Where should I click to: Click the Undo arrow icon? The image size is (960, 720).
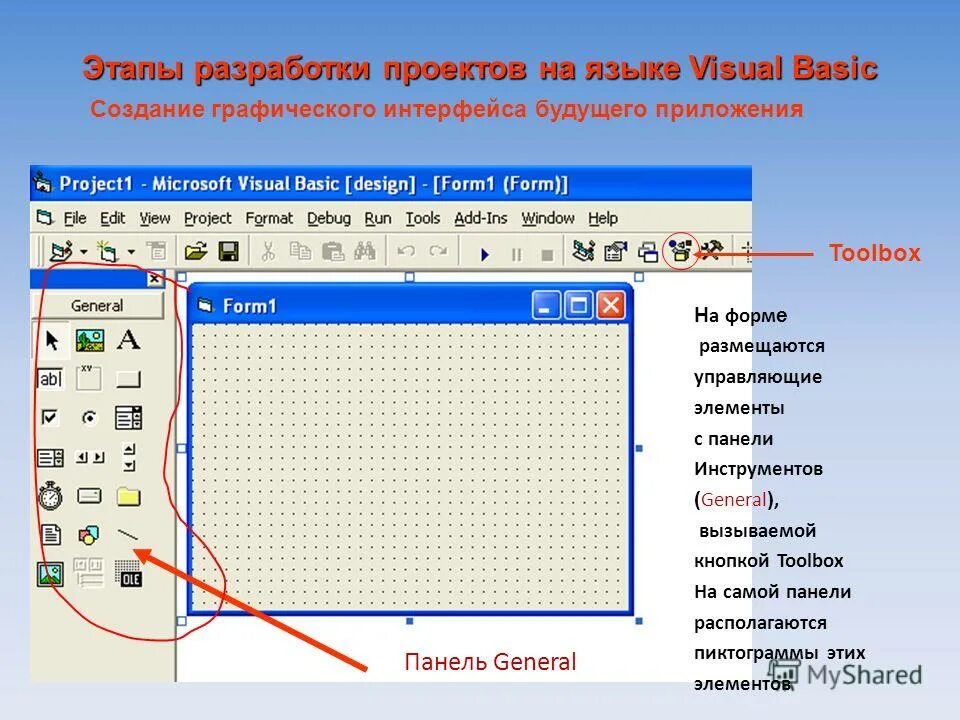click(x=406, y=251)
